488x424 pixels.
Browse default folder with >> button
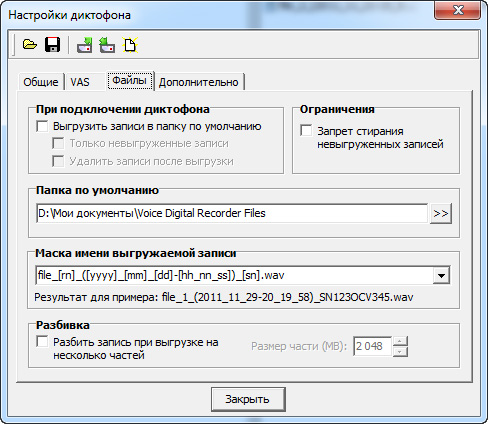[x=441, y=213]
